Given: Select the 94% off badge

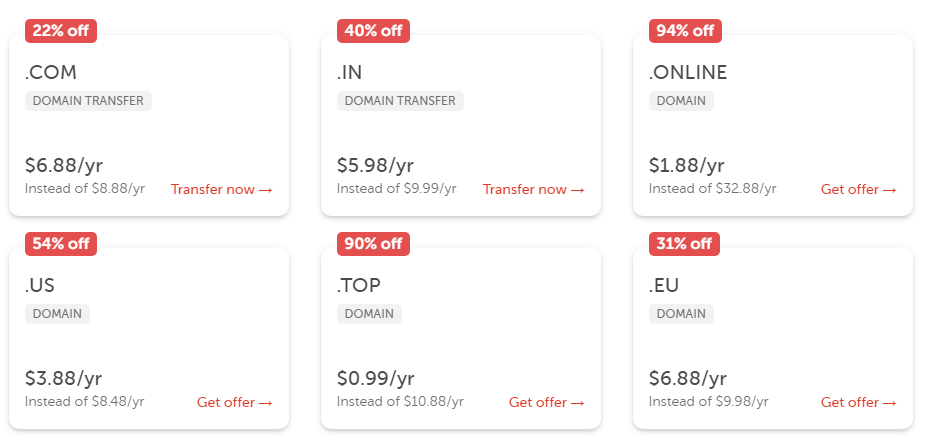Looking at the screenshot, I should tap(685, 31).
